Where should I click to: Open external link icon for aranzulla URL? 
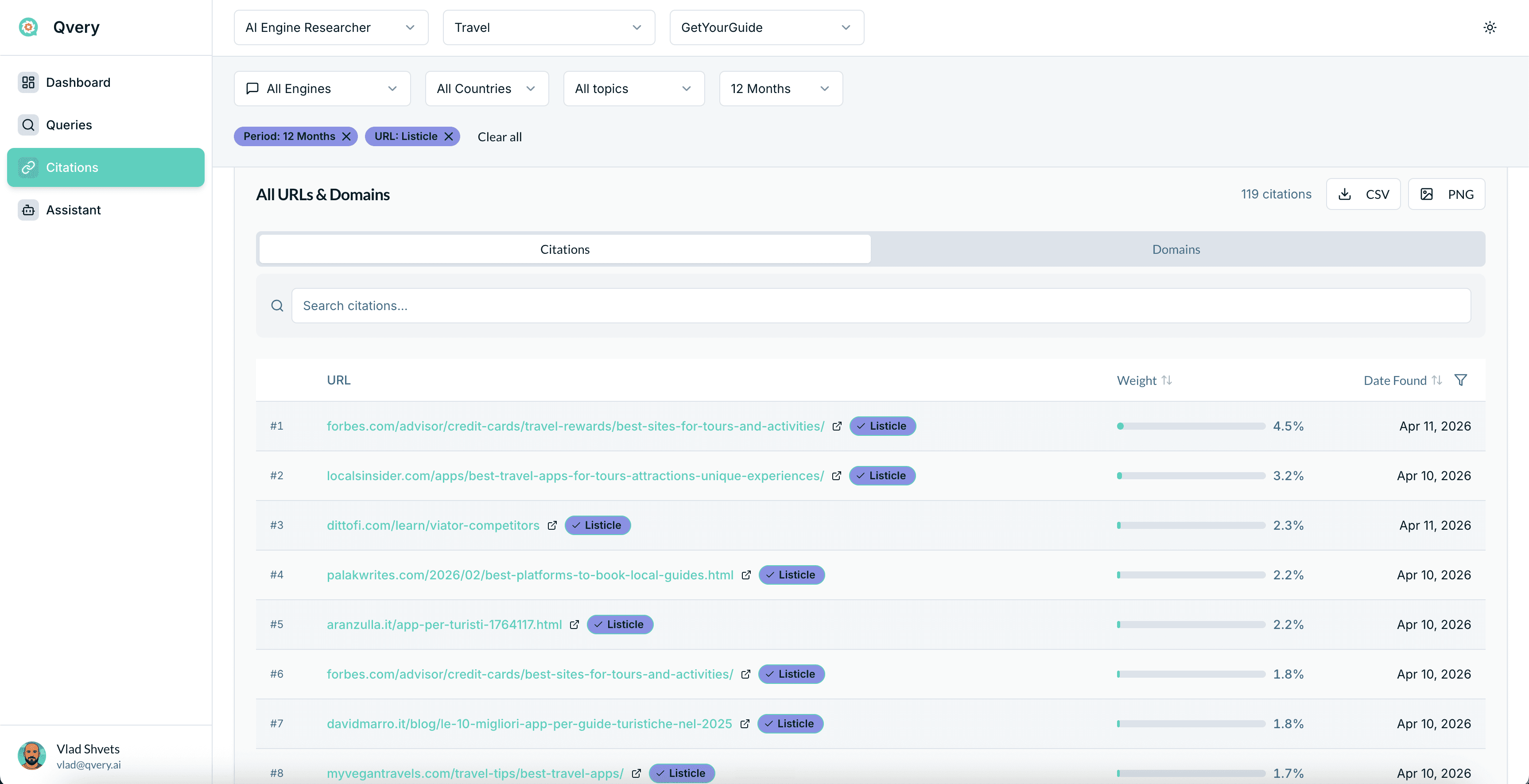coord(574,625)
